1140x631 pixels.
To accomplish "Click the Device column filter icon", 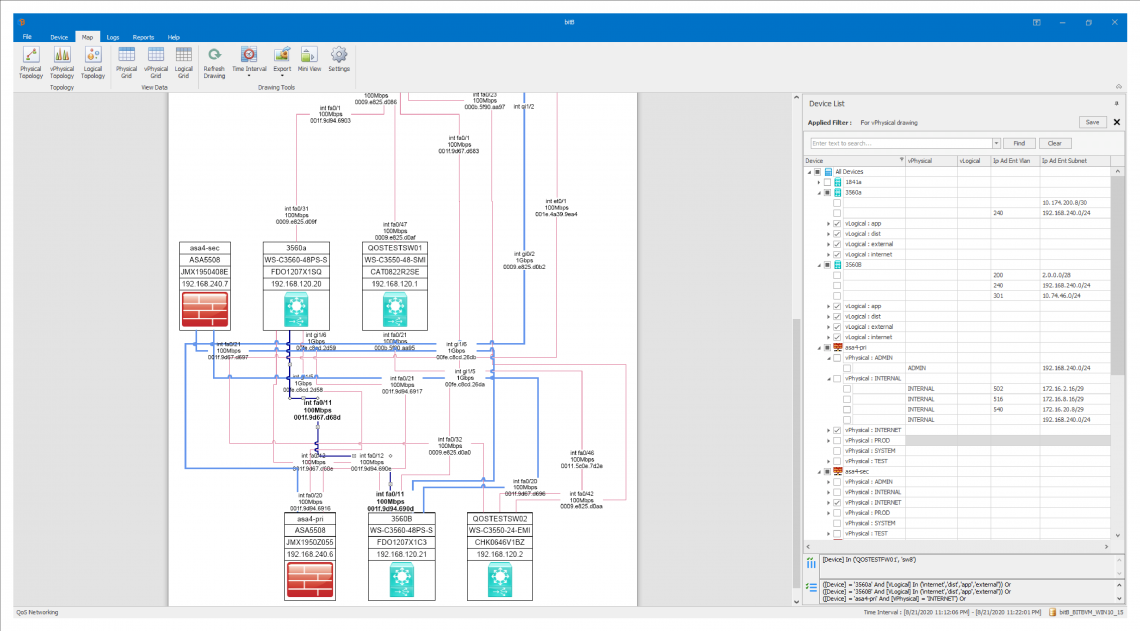I will tap(902, 160).
